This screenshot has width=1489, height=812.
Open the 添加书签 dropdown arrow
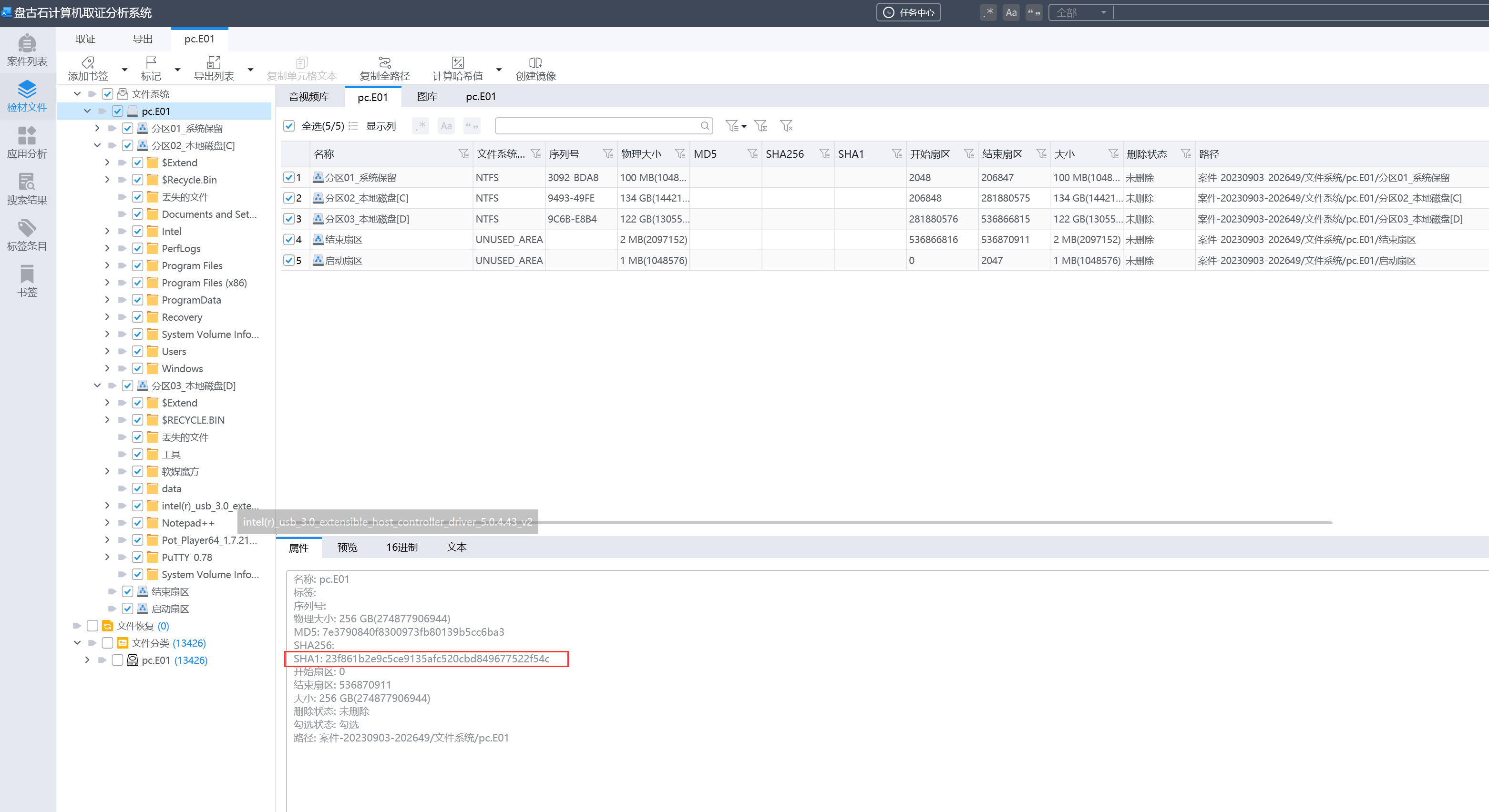coord(124,69)
